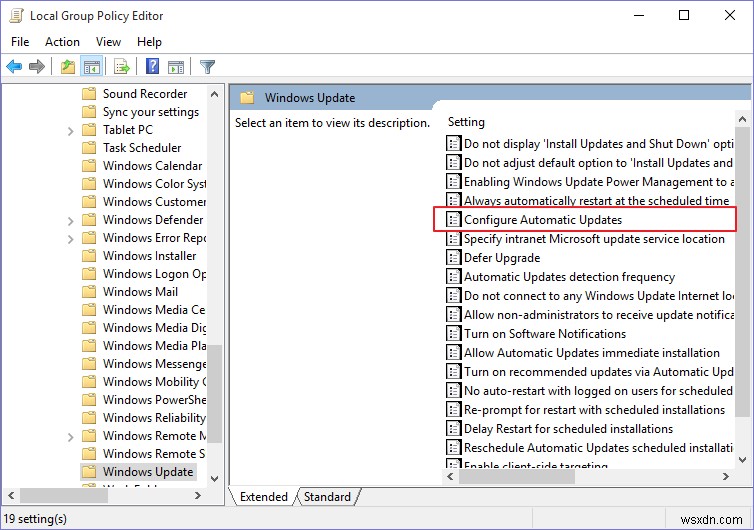754x530 pixels.
Task: Select Windows PowerShell folder in tree
Action: [154, 400]
